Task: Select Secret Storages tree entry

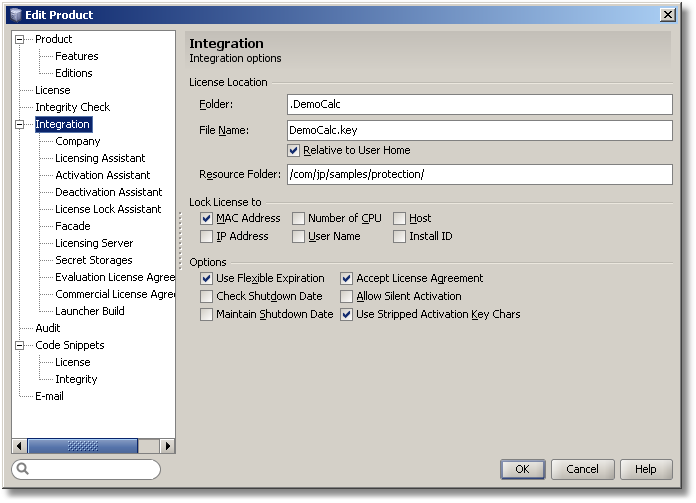Action: [94, 260]
